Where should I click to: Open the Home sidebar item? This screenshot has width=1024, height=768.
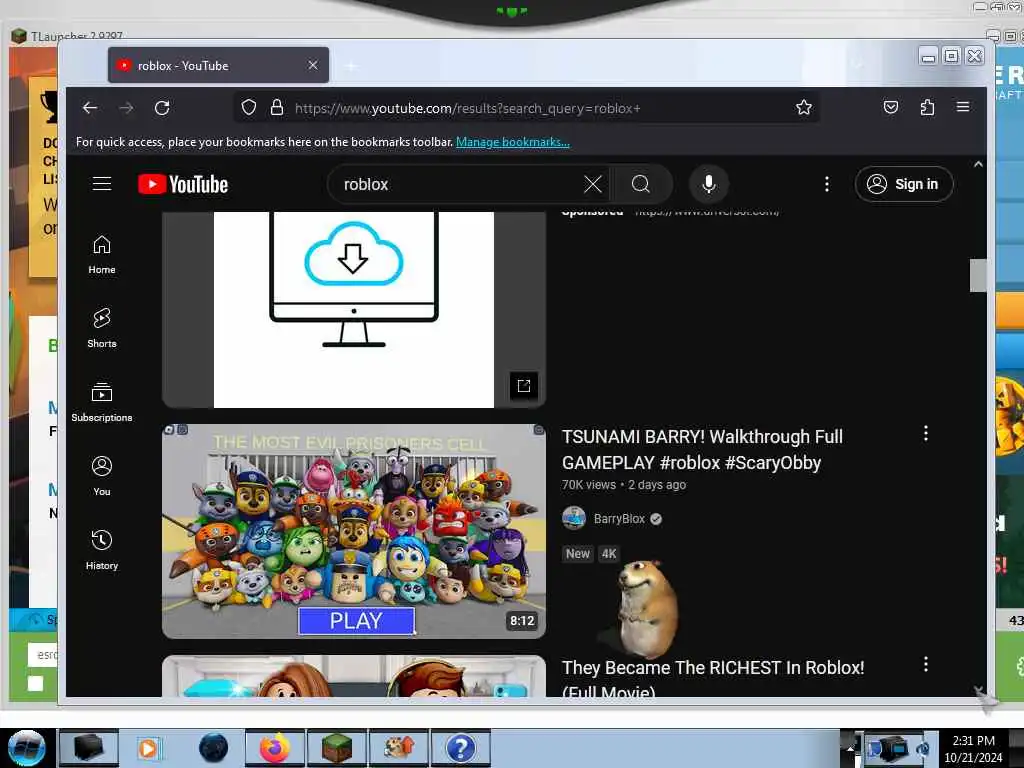point(102,255)
